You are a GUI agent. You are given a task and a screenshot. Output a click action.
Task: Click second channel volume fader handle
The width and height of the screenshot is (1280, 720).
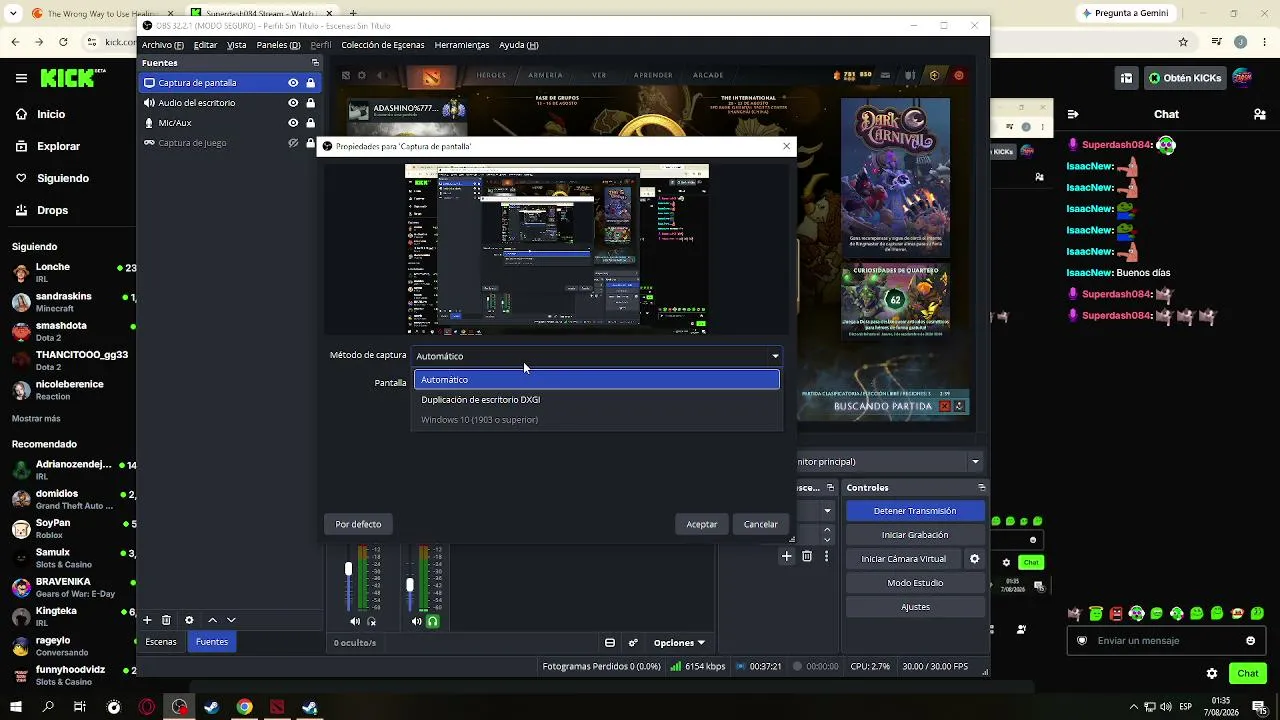[x=410, y=584]
